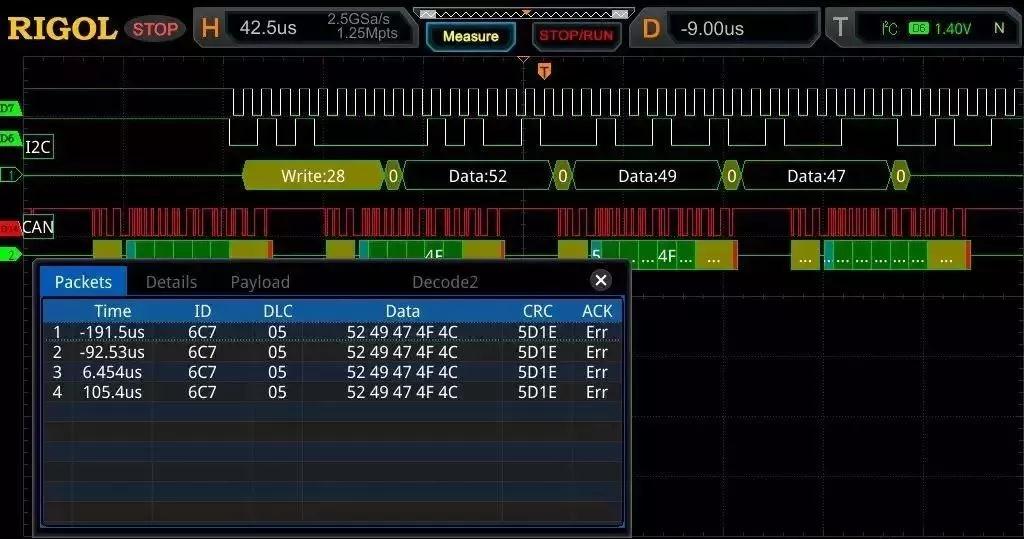The image size is (1024, 539).
Task: Switch to the Payload tab
Action: 260,282
